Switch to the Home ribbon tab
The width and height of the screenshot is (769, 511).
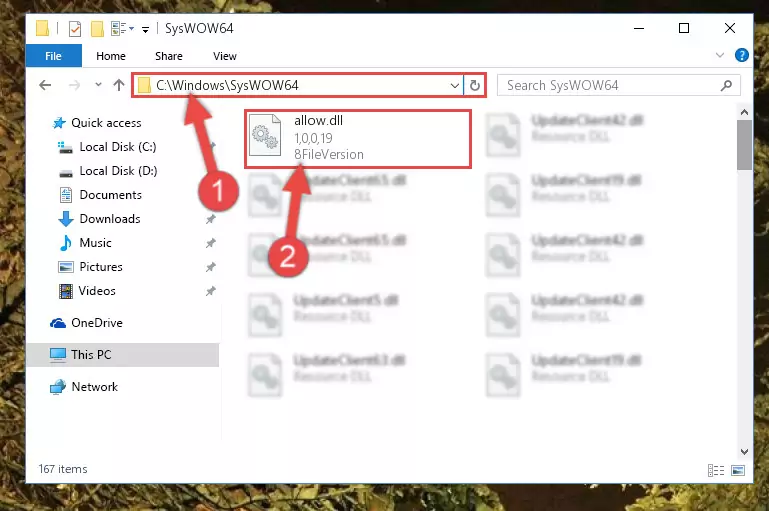click(111, 56)
